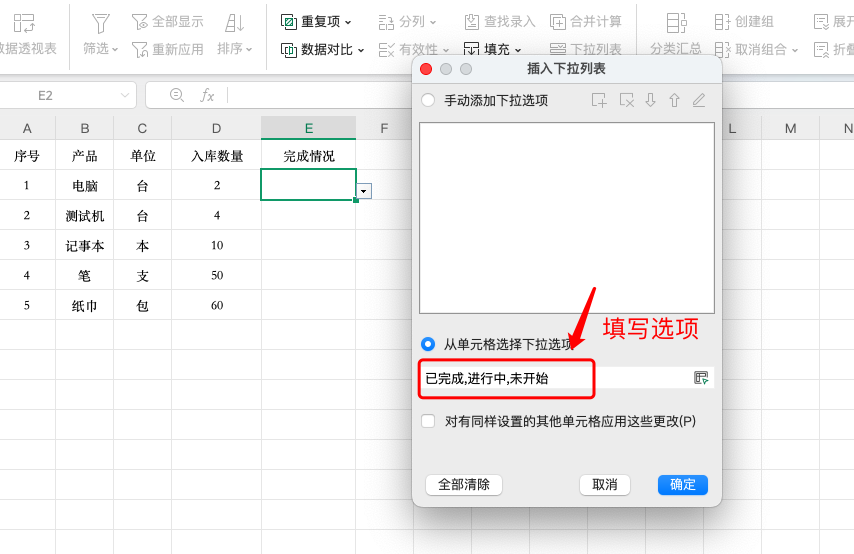Click the cell range selector icon
The height and width of the screenshot is (554, 854).
[x=701, y=378]
